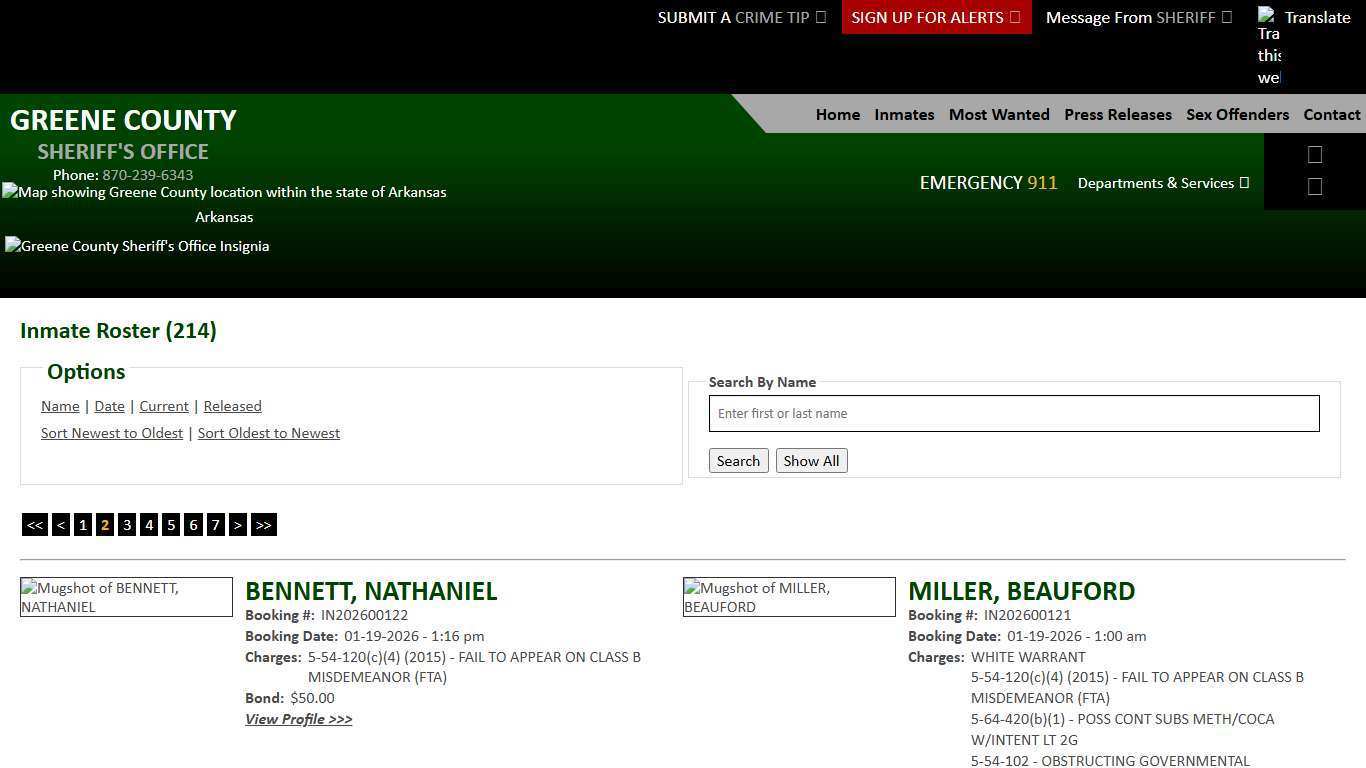Go to page 5 of the roster
The height and width of the screenshot is (768, 1366).
pos(171,524)
